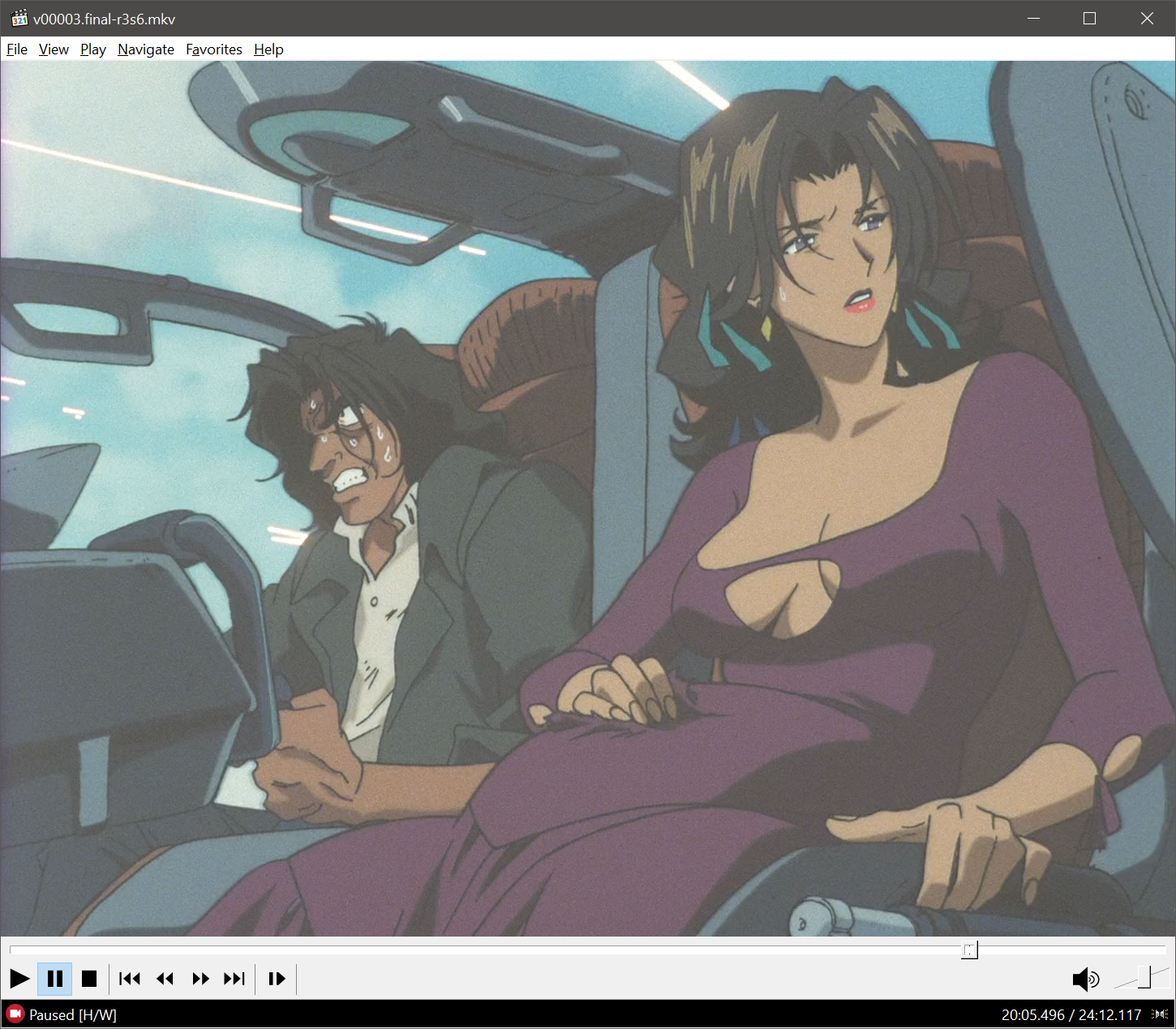Open the Play menu

coord(93,49)
